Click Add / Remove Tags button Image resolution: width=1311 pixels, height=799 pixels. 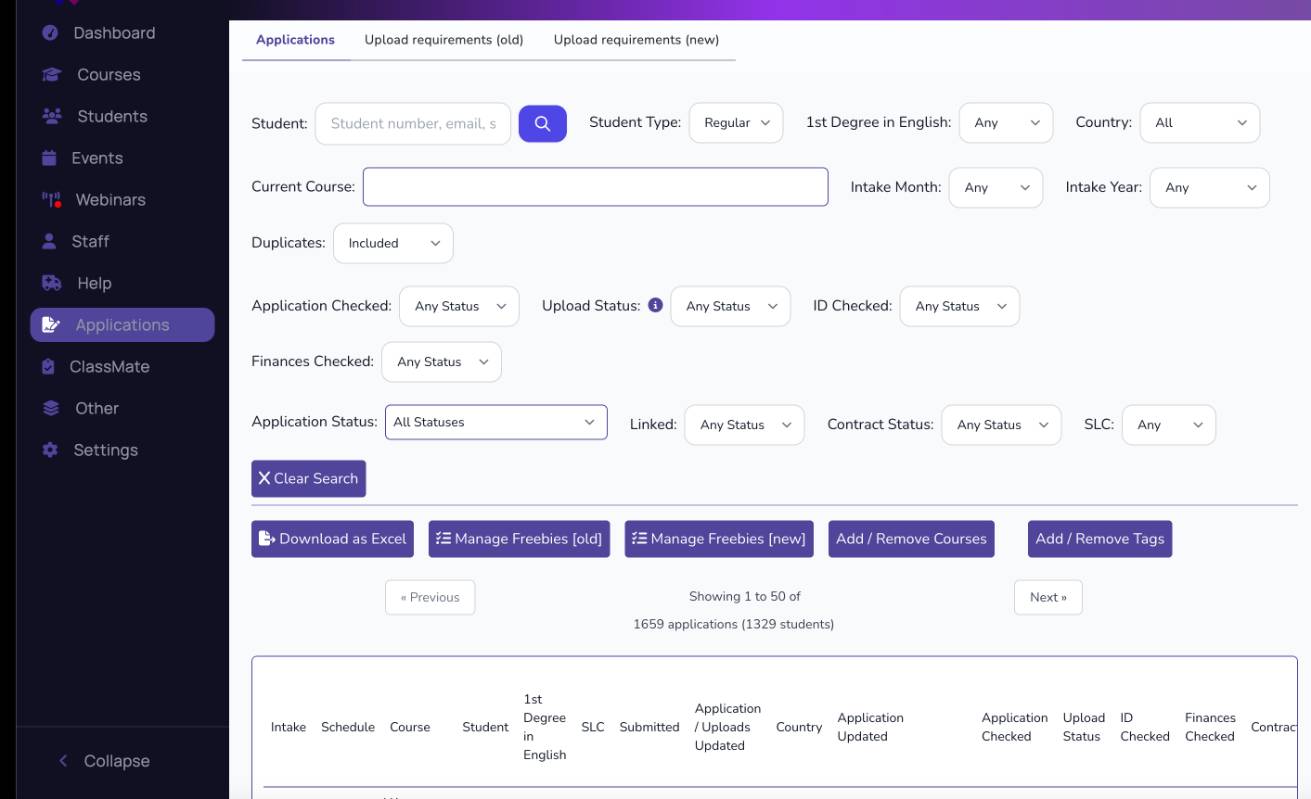(1100, 539)
